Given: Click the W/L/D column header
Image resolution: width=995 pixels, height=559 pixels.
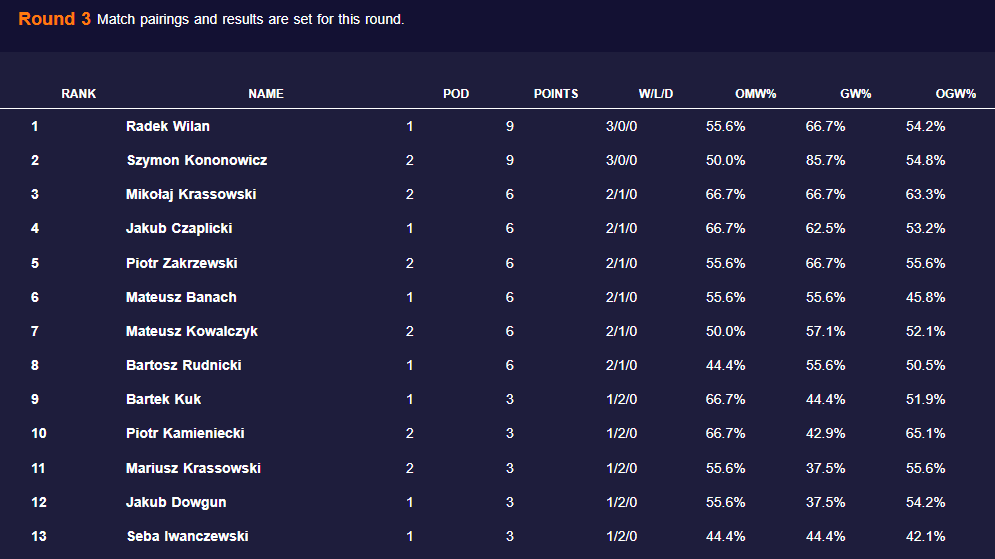Looking at the screenshot, I should 656,94.
